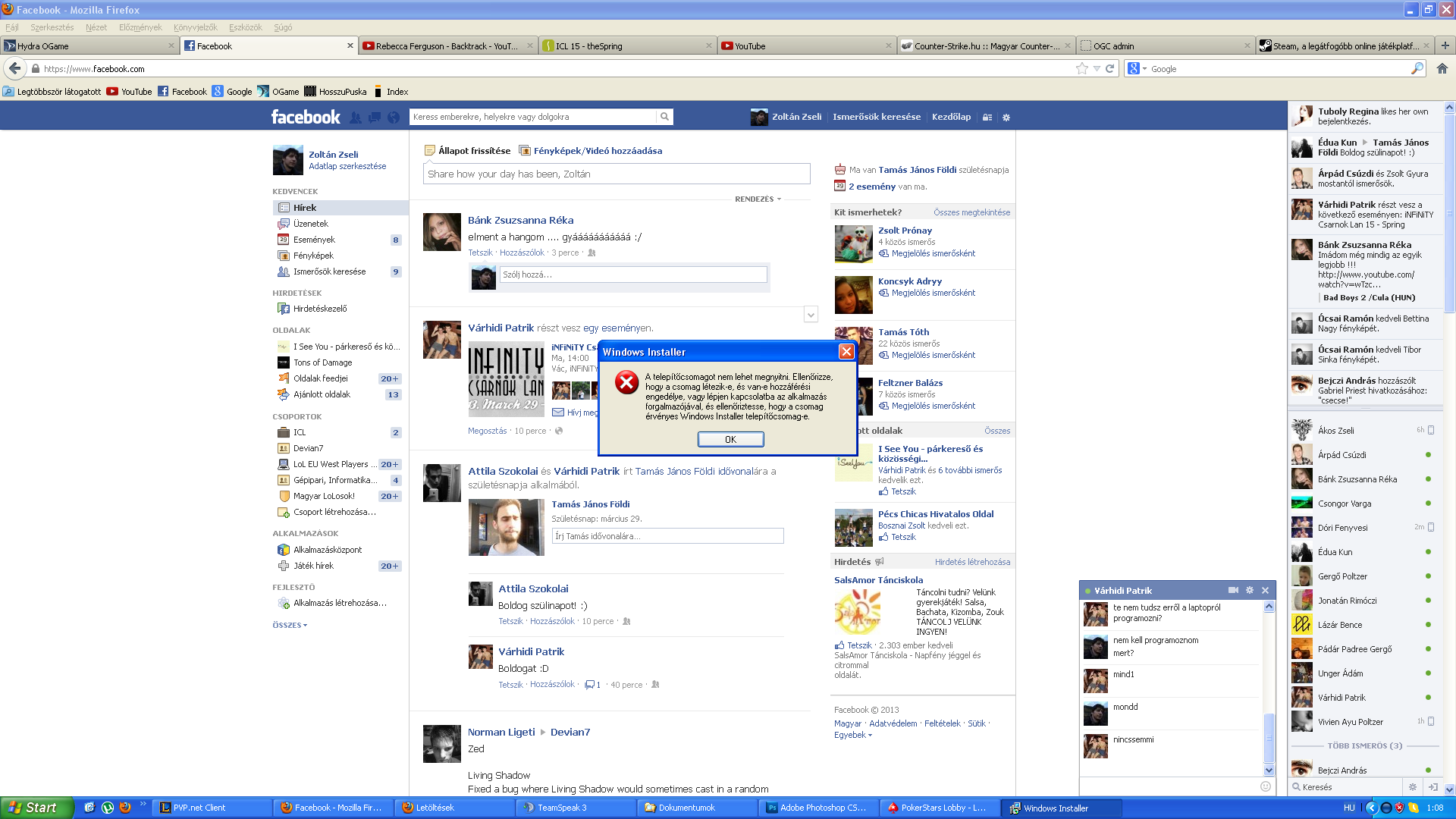The image size is (1456, 819).
Task: Mark Zsolt Prónay as a friend
Action: point(927,253)
